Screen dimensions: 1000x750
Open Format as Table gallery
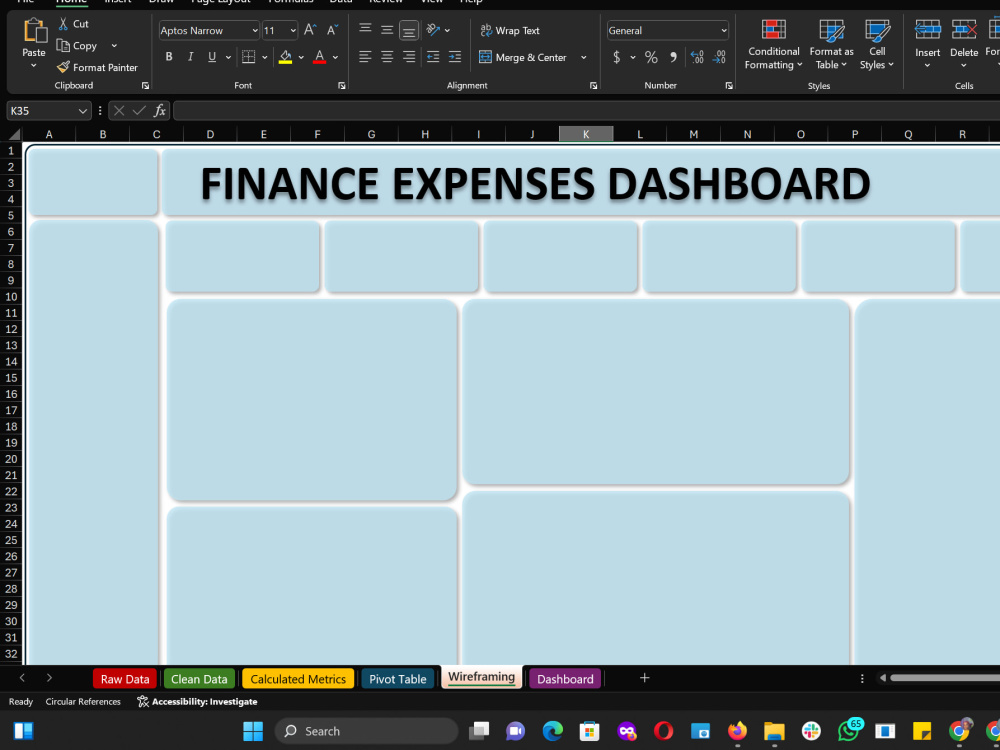[x=832, y=44]
